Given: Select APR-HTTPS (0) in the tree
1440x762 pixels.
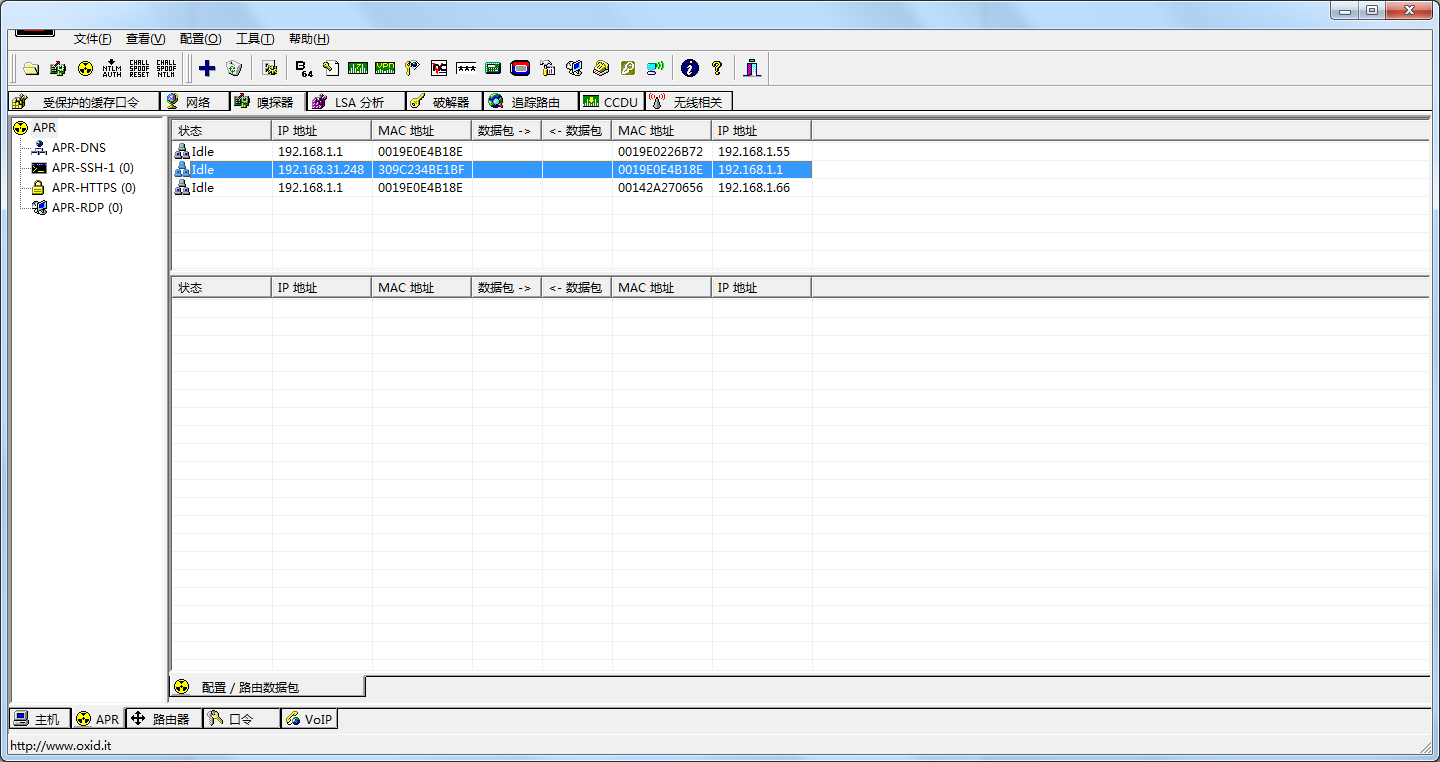Looking at the screenshot, I should coord(93,188).
